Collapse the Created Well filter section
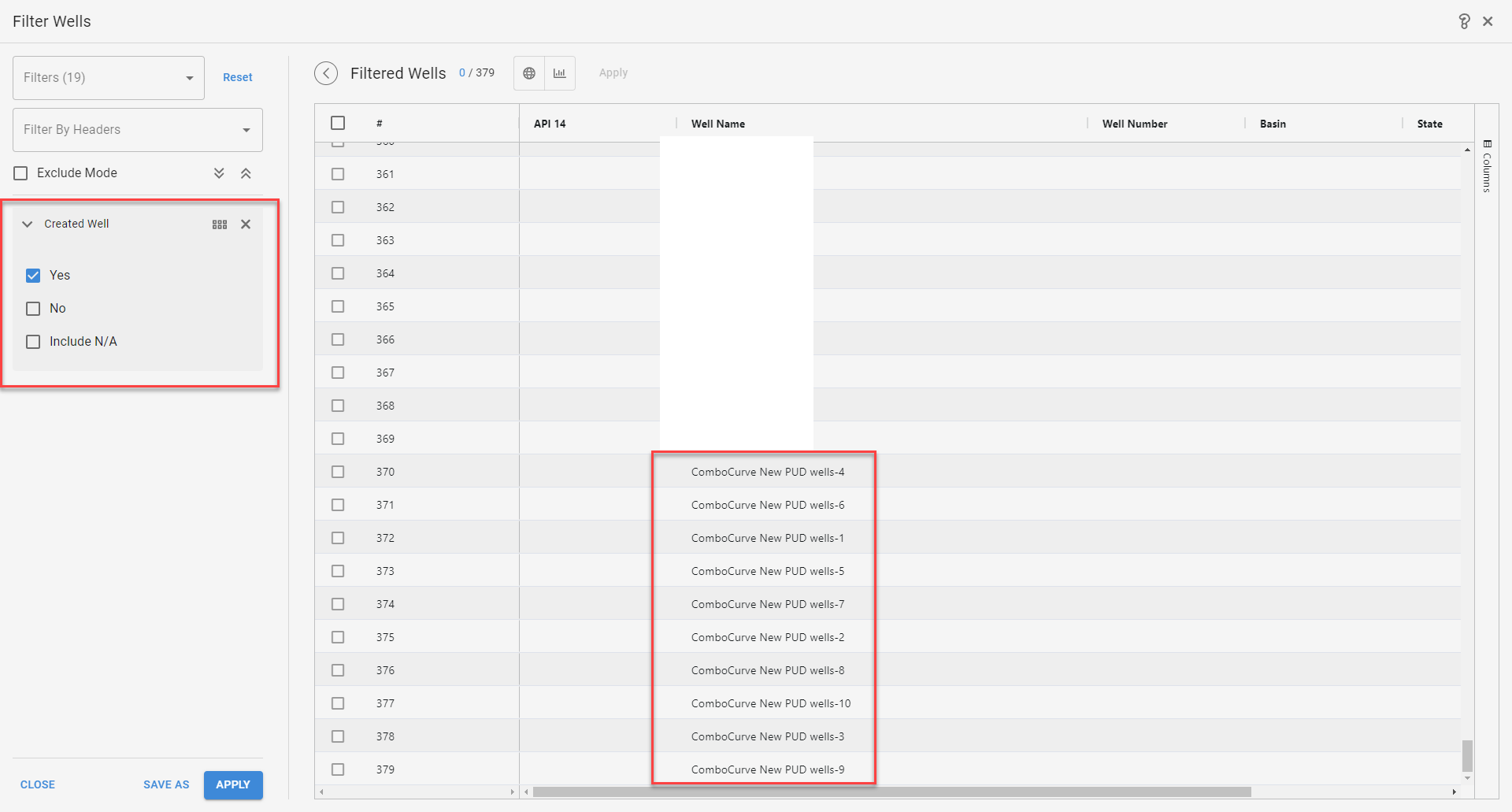1512x812 pixels. (x=28, y=224)
